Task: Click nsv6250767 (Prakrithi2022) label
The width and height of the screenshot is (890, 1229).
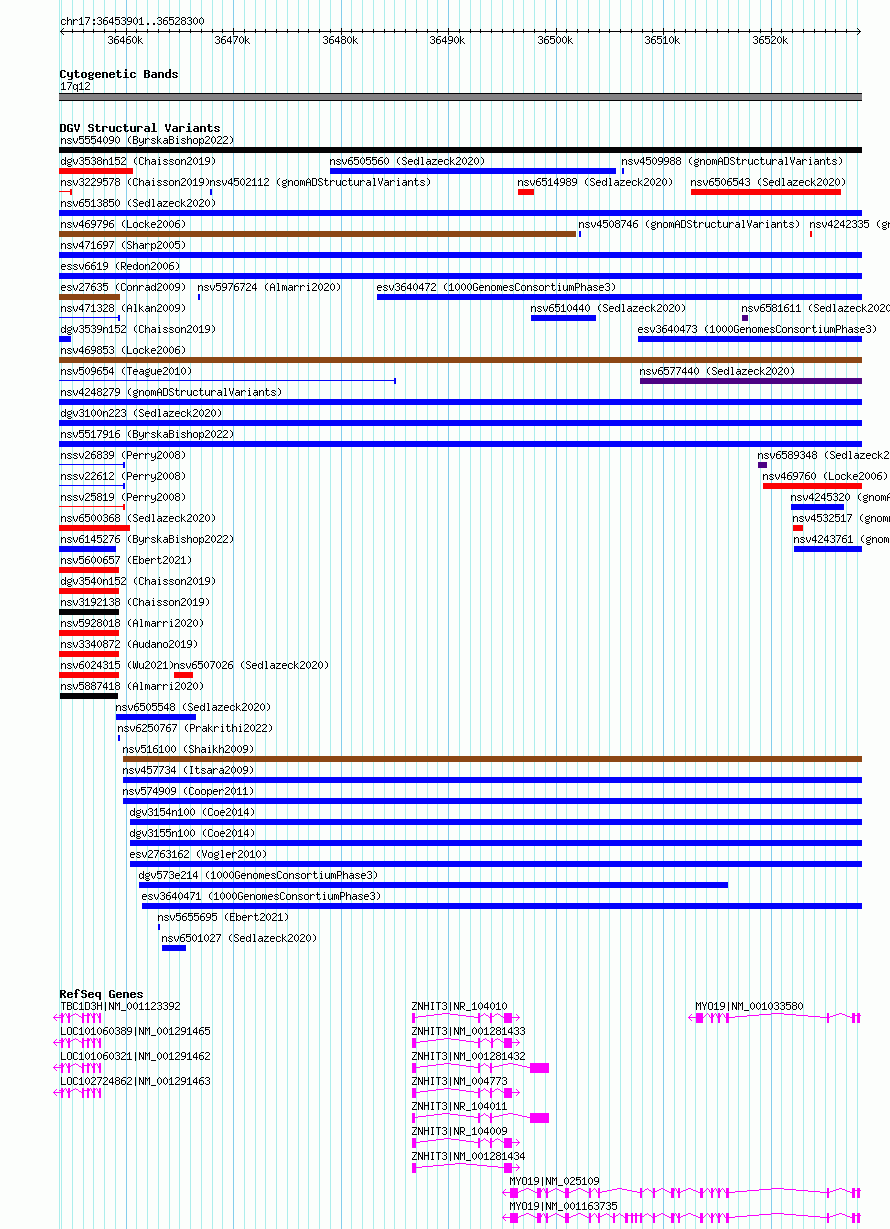Action: 195,728
